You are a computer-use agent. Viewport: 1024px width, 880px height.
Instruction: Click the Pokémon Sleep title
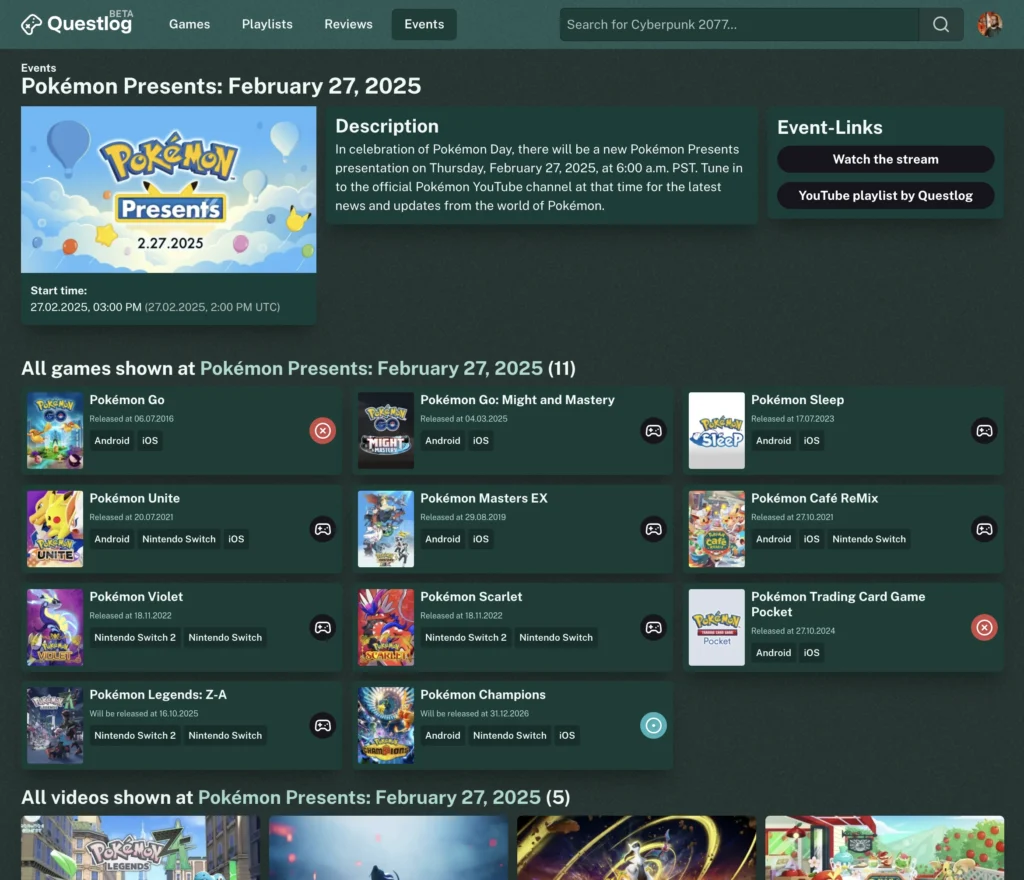797,400
